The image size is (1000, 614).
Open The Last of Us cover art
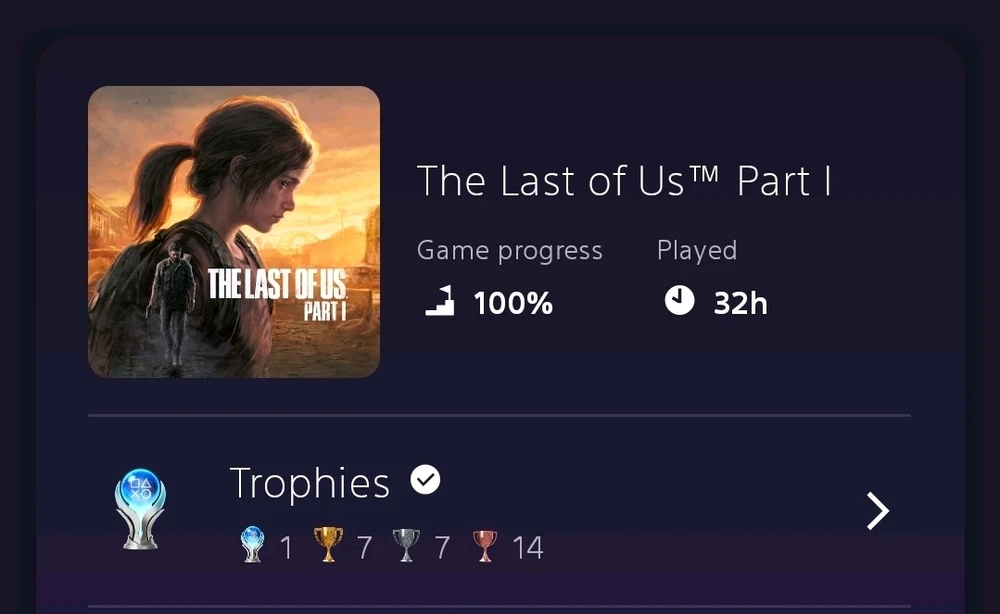click(x=234, y=232)
